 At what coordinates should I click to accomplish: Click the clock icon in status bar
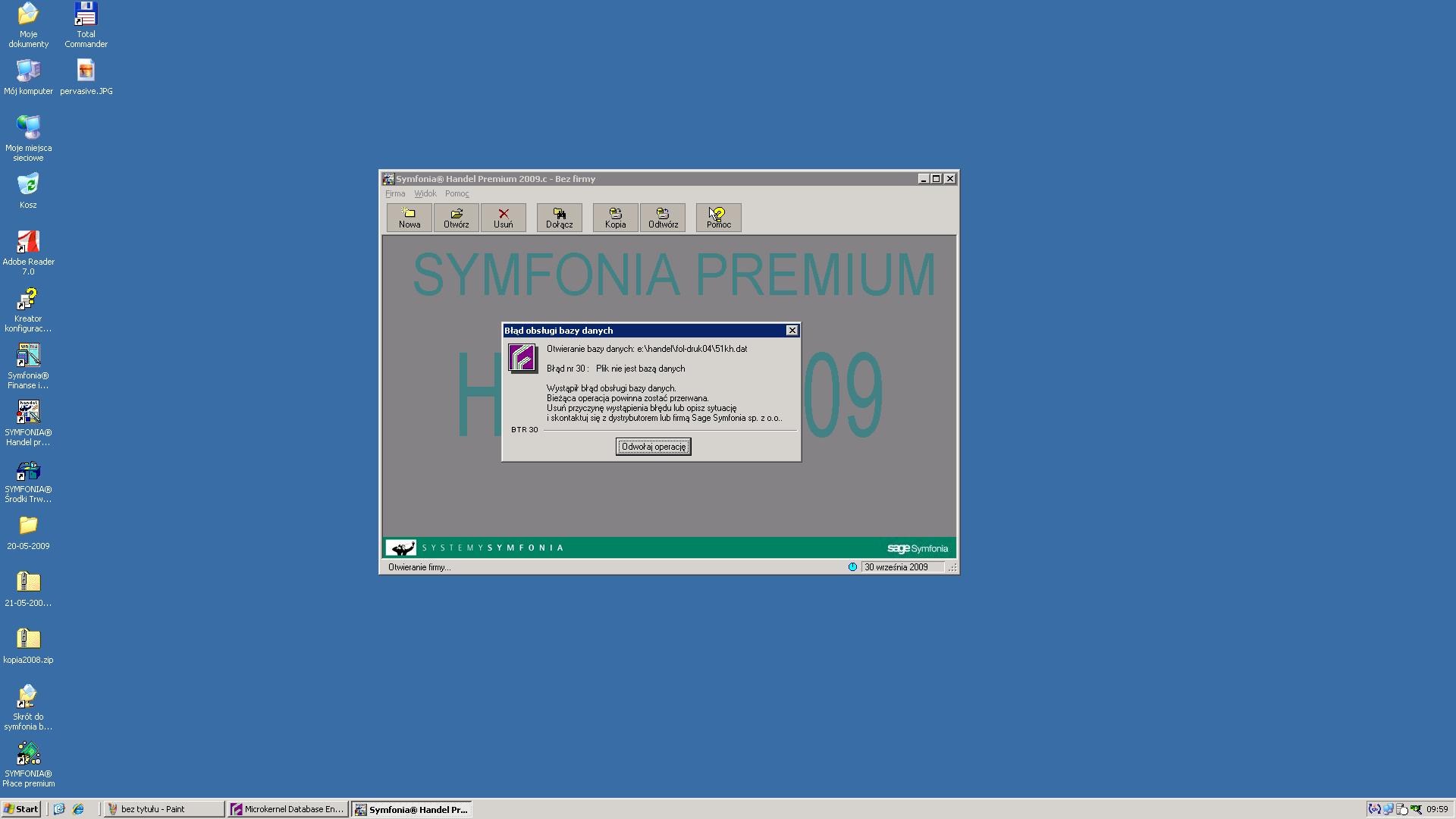coord(852,567)
